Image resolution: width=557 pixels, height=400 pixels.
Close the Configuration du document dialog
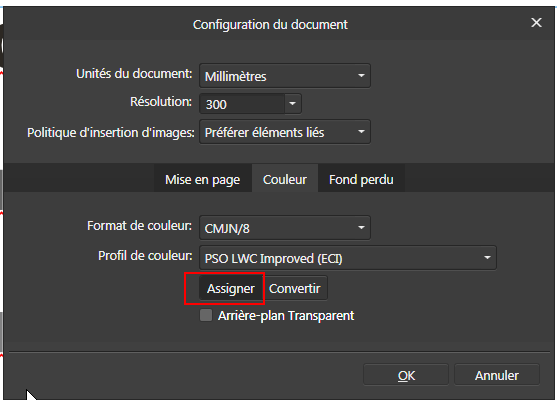tap(536, 23)
